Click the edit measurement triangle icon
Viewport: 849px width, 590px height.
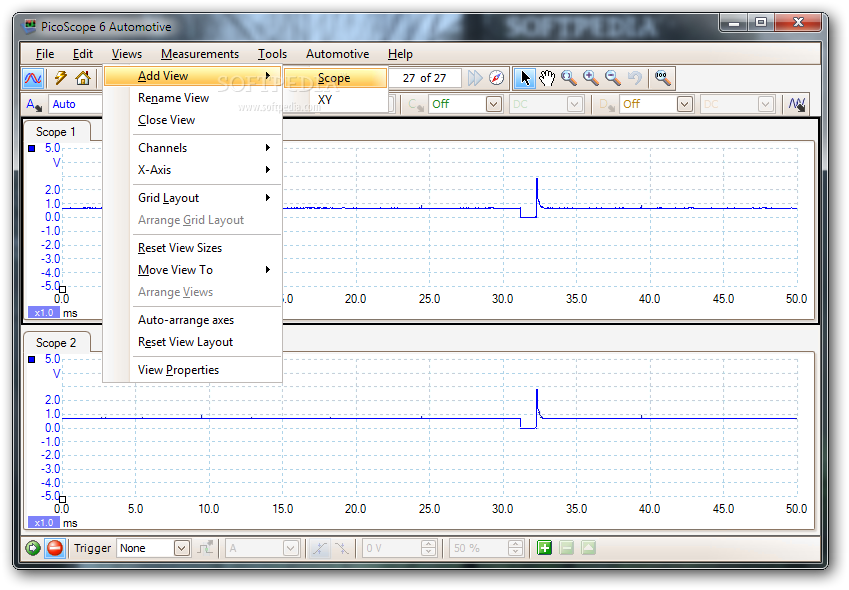click(x=589, y=548)
